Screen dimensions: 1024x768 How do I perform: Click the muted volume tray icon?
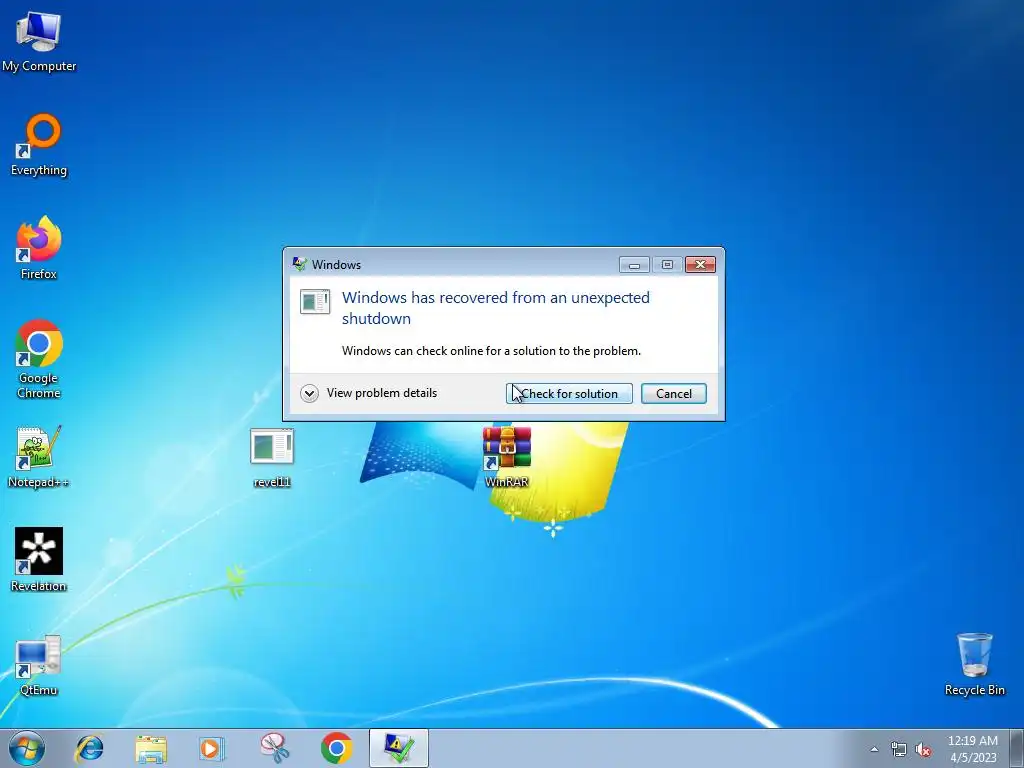[923, 749]
